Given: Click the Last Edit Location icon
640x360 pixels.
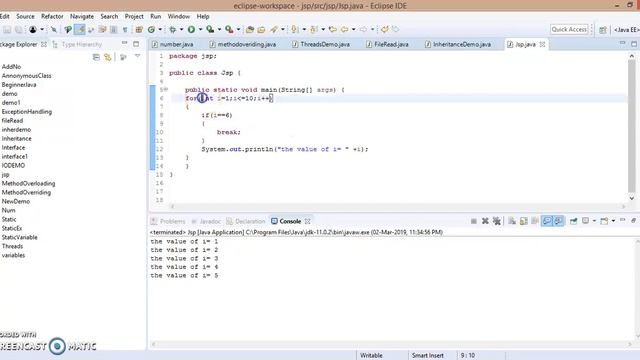Looking at the screenshot, I should pyautogui.click(x=333, y=29).
